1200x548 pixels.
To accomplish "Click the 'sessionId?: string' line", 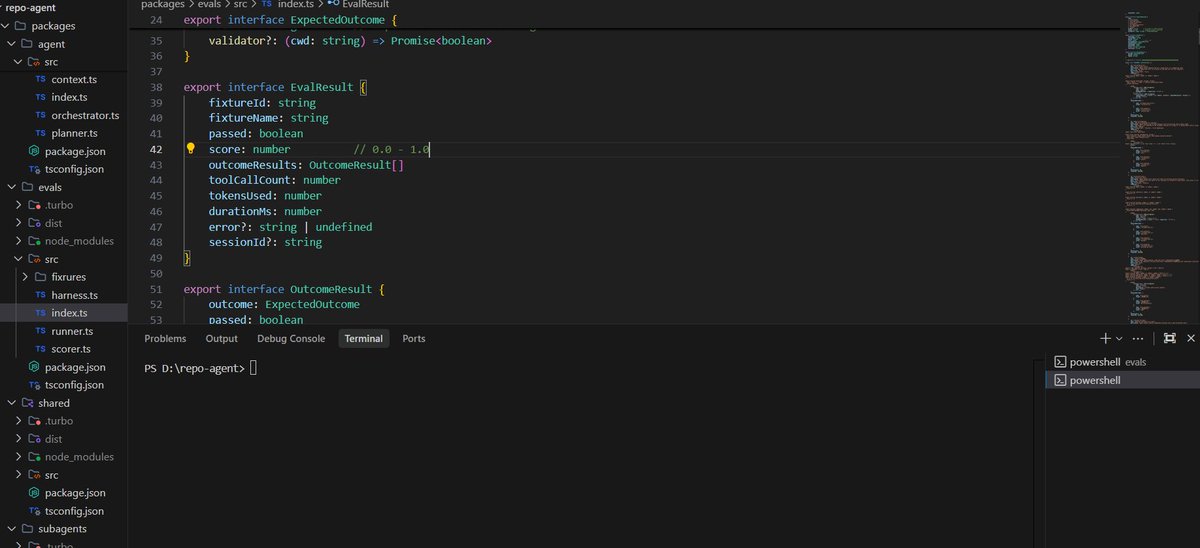I will tap(265, 242).
